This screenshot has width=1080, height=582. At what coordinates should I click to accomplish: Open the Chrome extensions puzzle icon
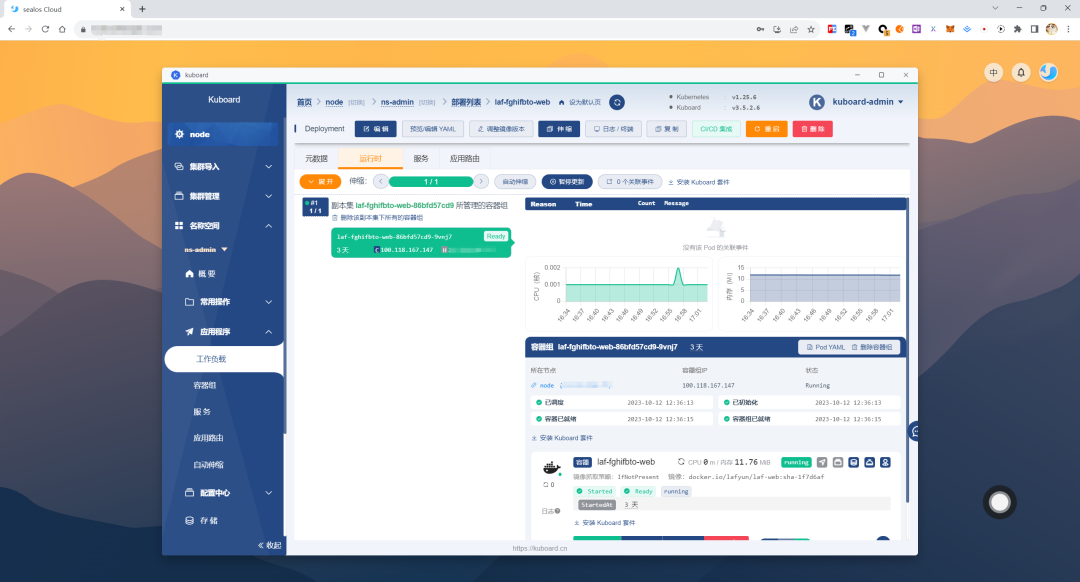tap(1017, 29)
